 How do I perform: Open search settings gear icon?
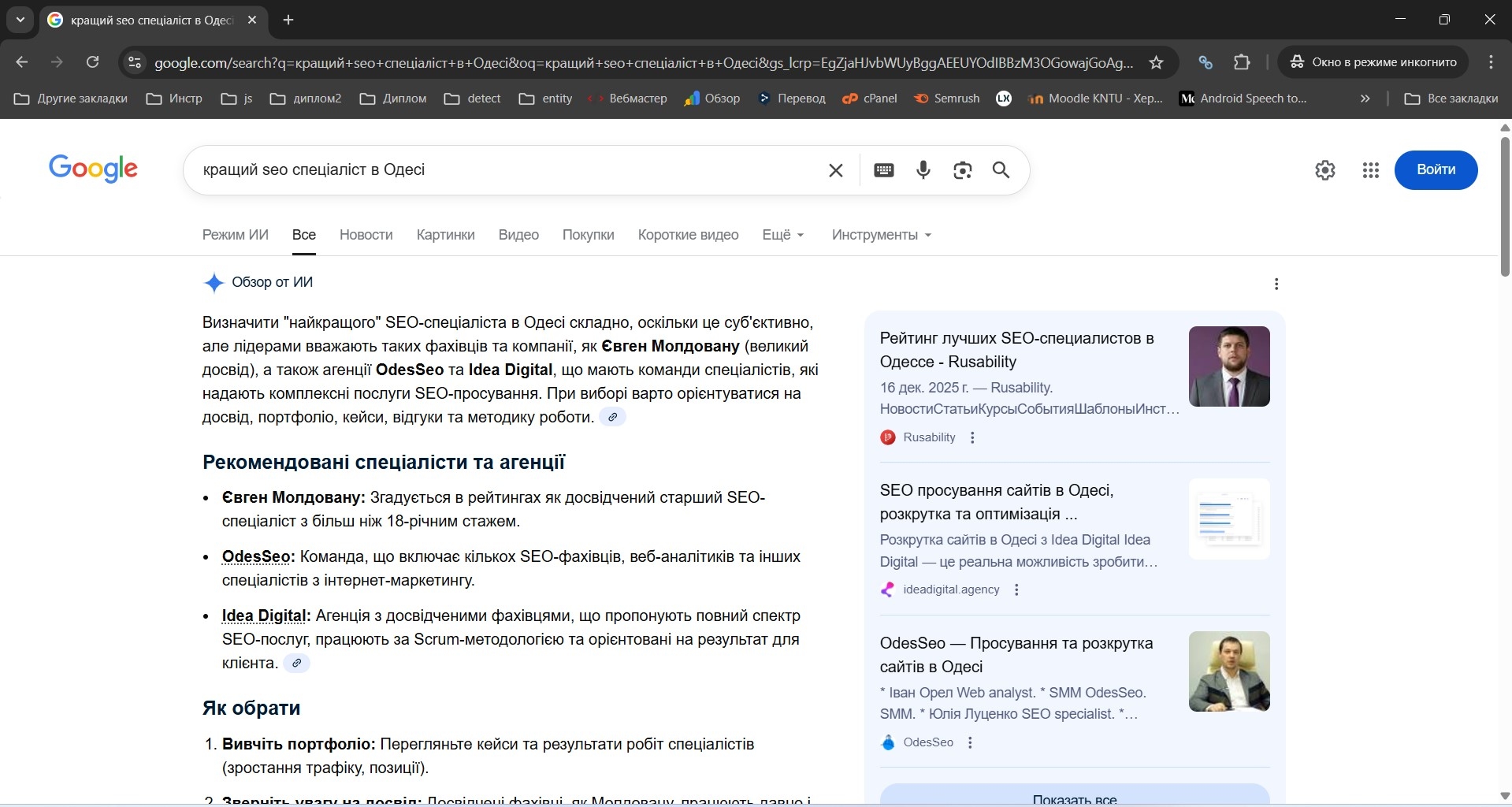point(1325,169)
